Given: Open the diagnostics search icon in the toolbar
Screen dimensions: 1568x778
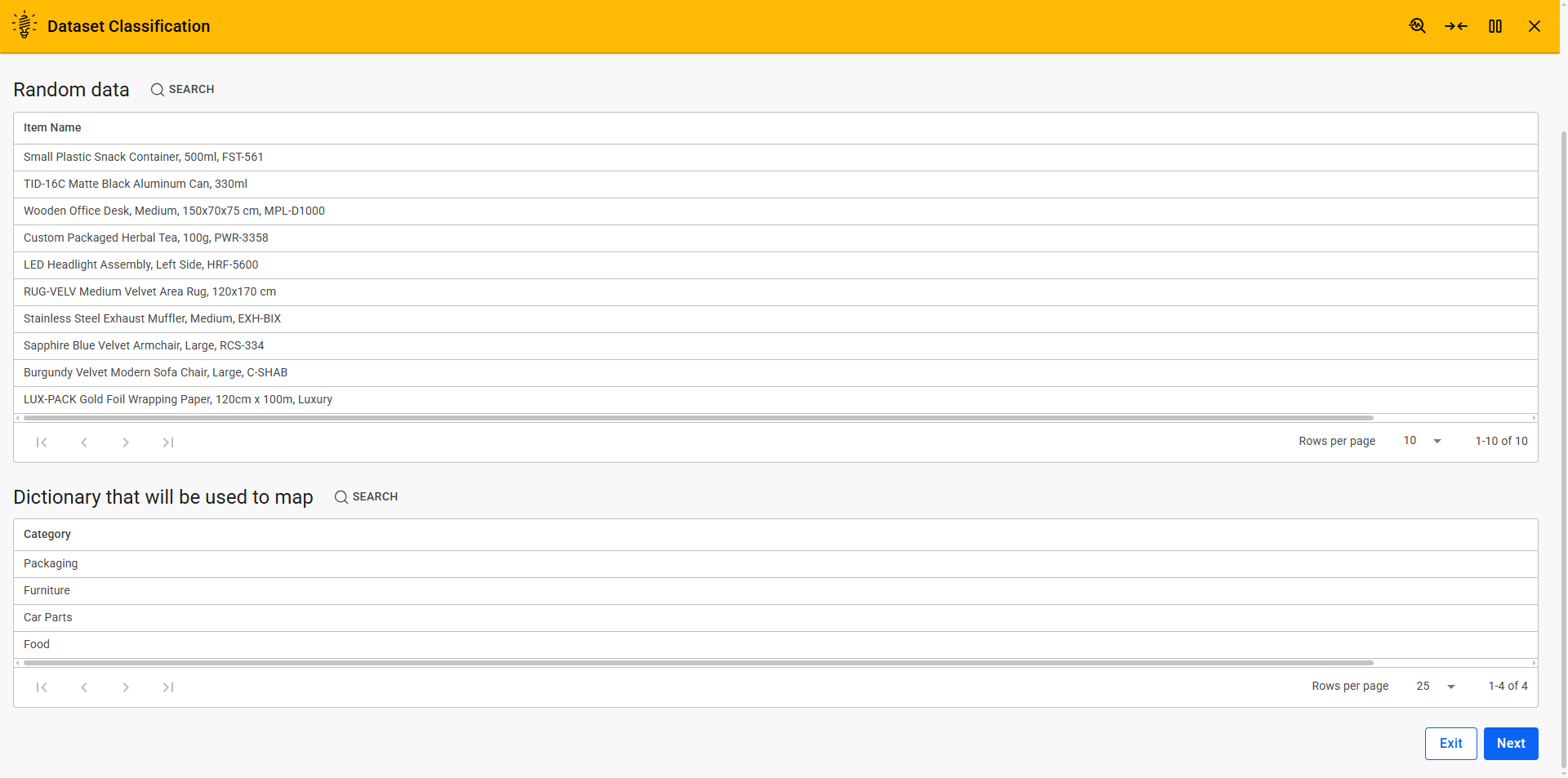Looking at the screenshot, I should pyautogui.click(x=1418, y=26).
